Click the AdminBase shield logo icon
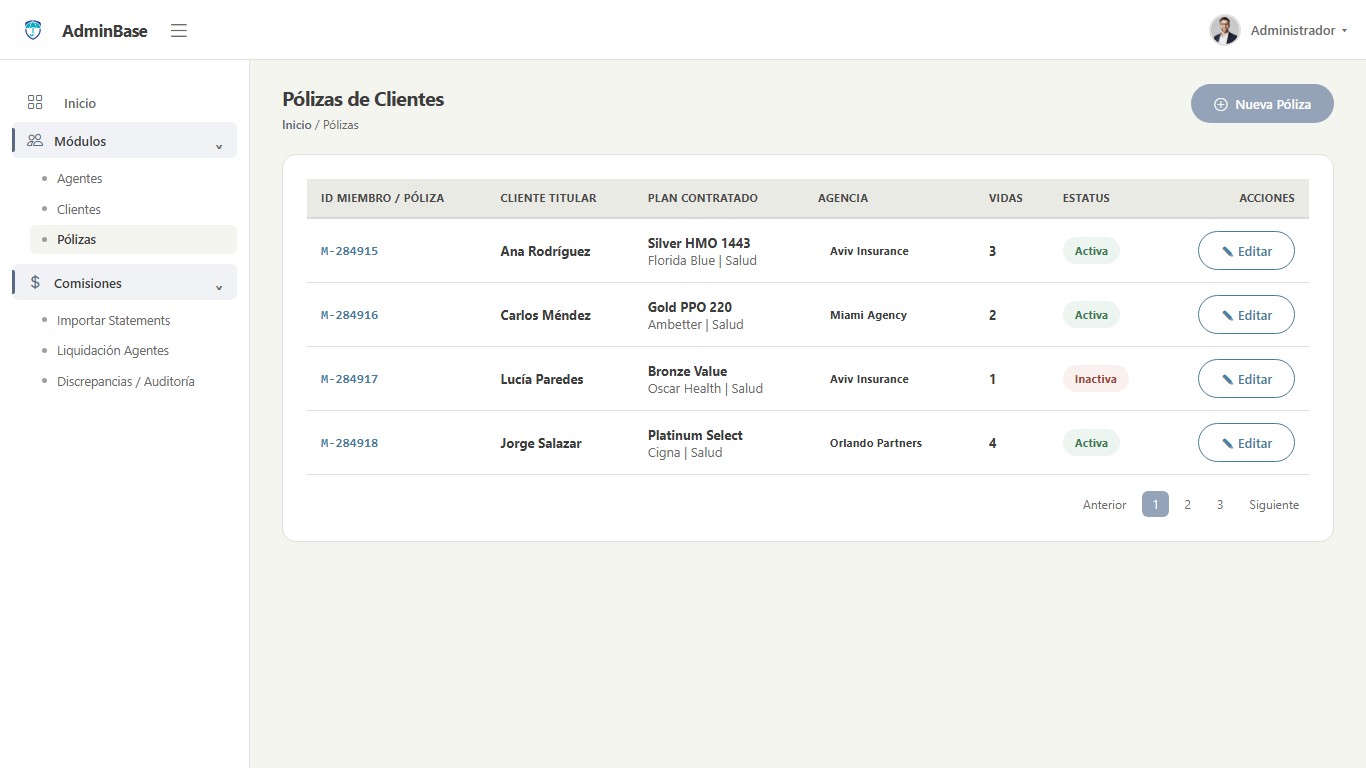This screenshot has height=768, width=1366. pos(33,30)
